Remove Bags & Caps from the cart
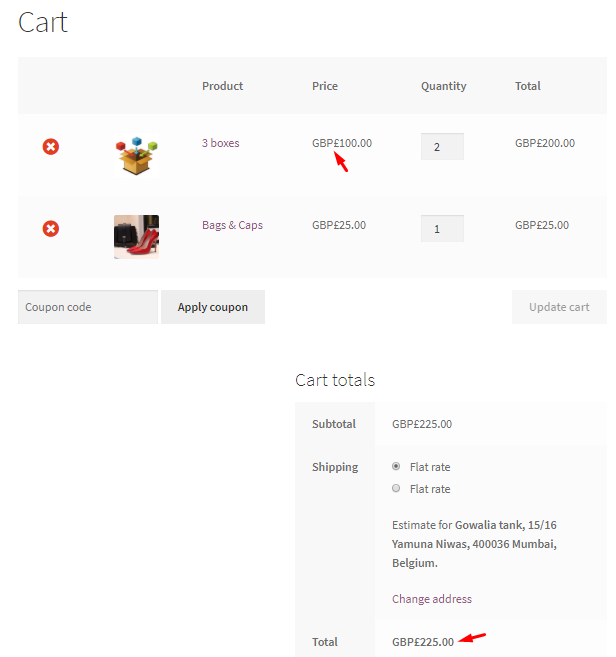 50,229
